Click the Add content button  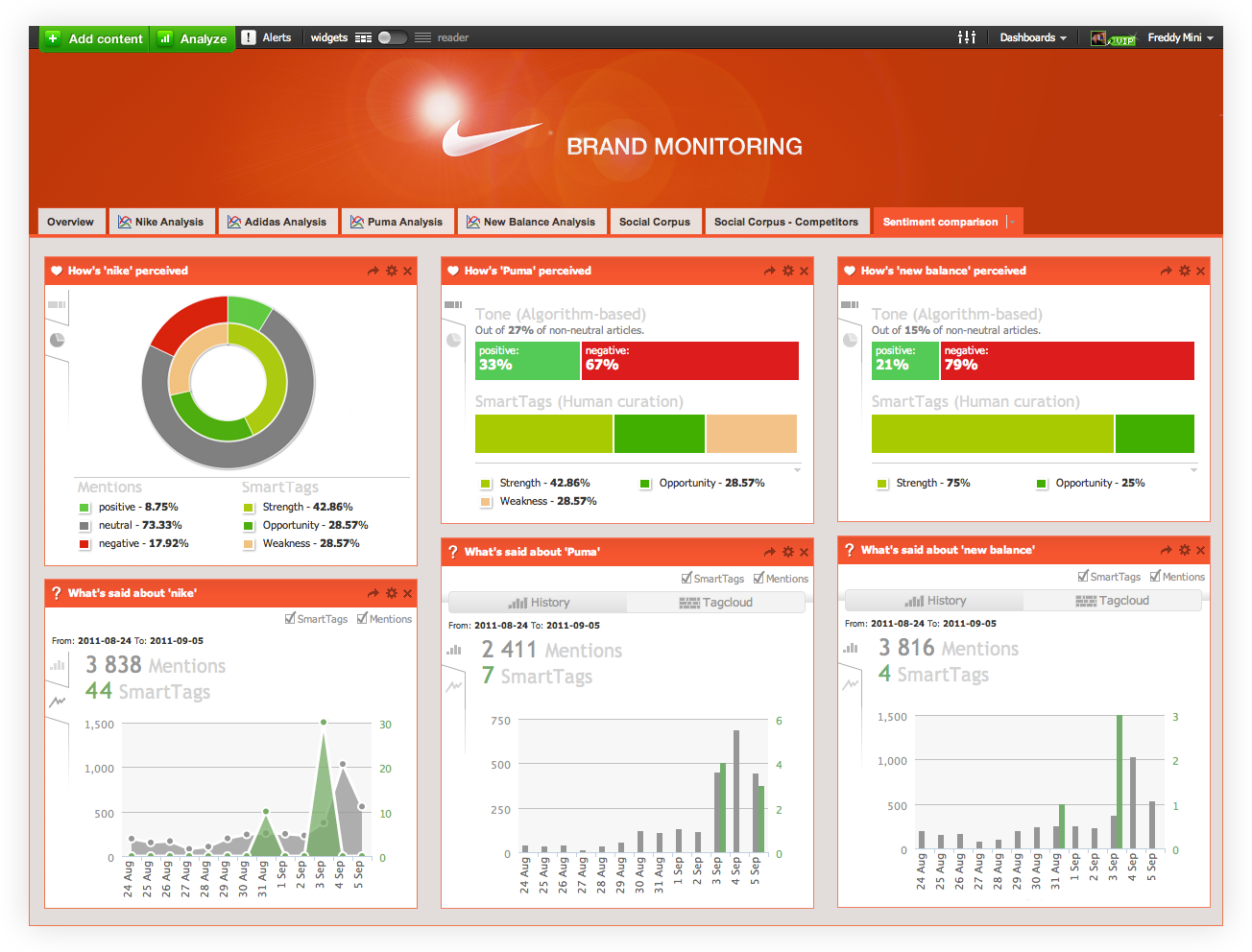pos(94,38)
